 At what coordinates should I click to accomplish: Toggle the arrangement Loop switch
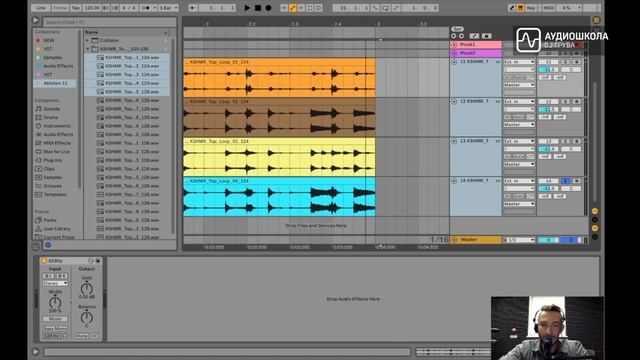pos(386,8)
